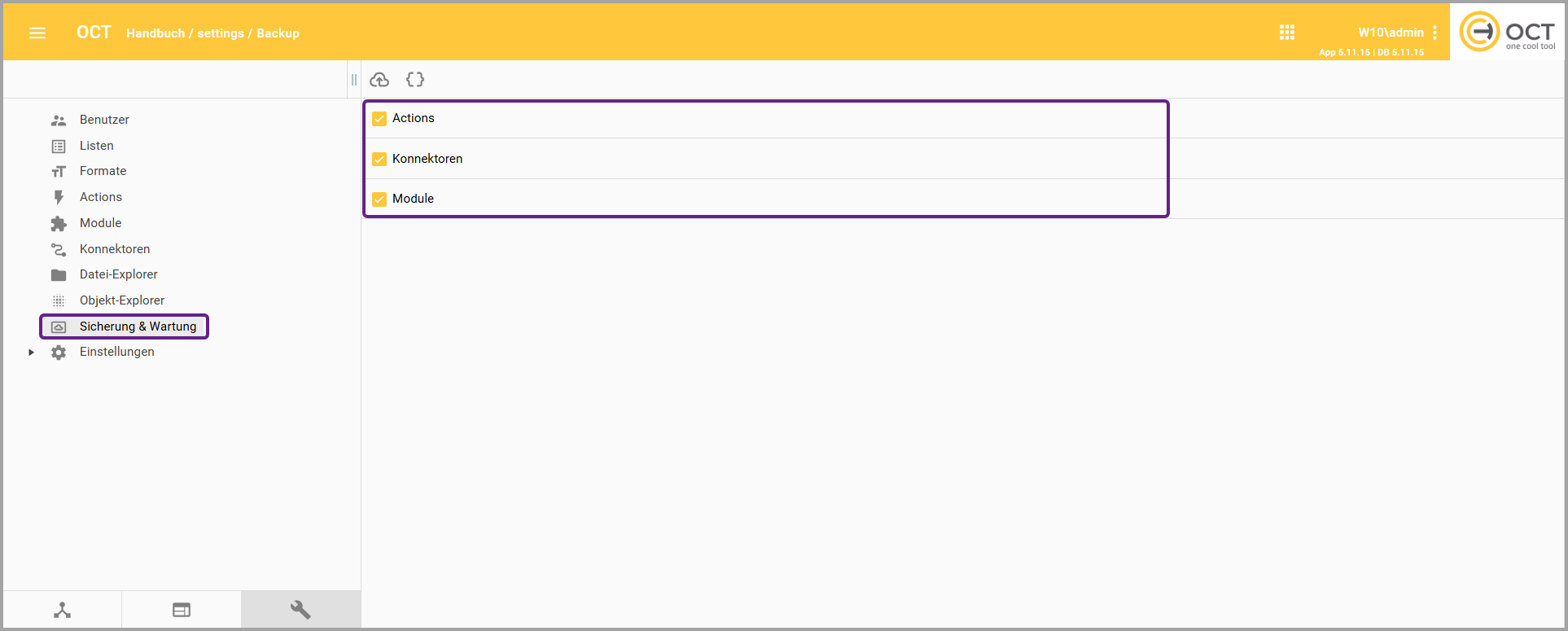Click the OCT one cool tool logo
1568x631 pixels.
click(1507, 33)
